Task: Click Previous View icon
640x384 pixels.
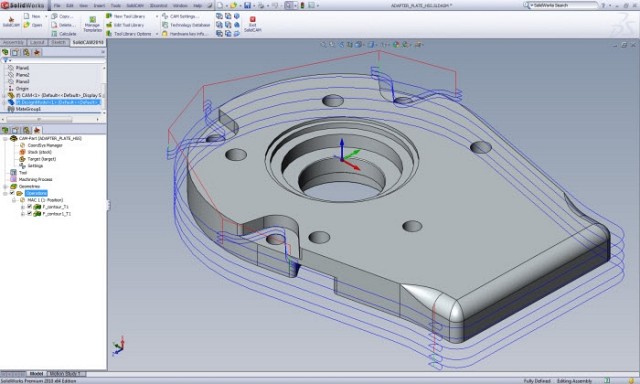Action: pos(341,44)
